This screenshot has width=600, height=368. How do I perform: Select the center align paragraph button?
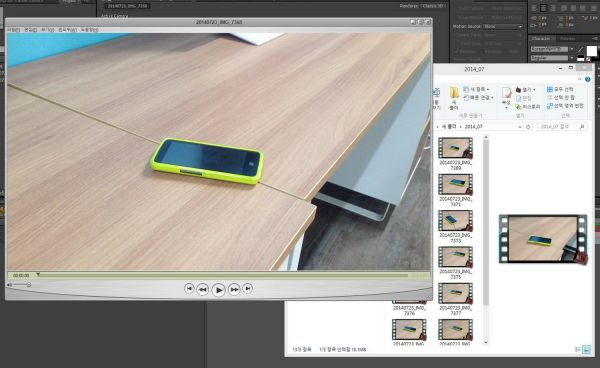pyautogui.click(x=543, y=8)
